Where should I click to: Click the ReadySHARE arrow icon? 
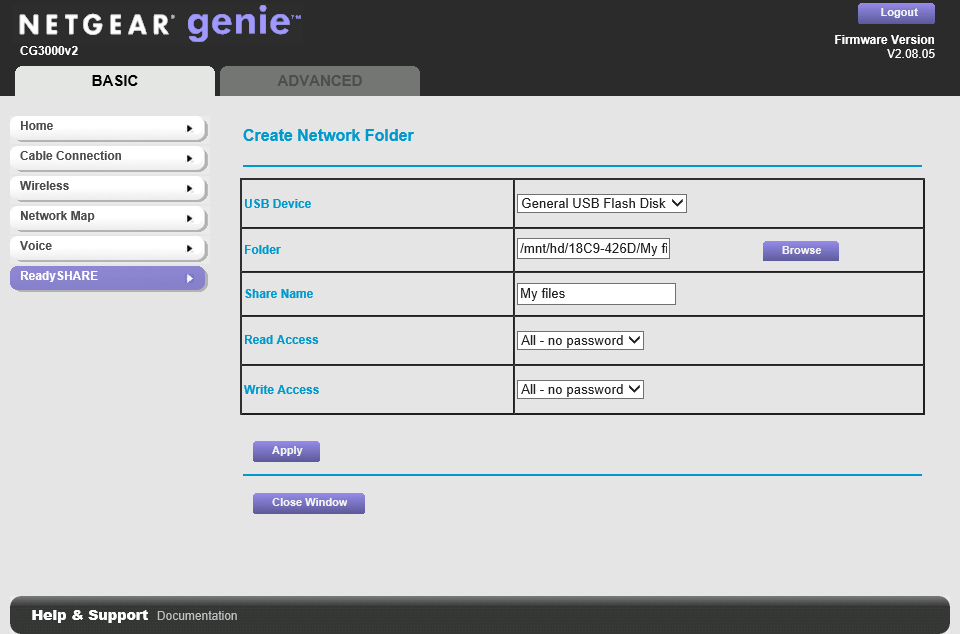point(190,279)
